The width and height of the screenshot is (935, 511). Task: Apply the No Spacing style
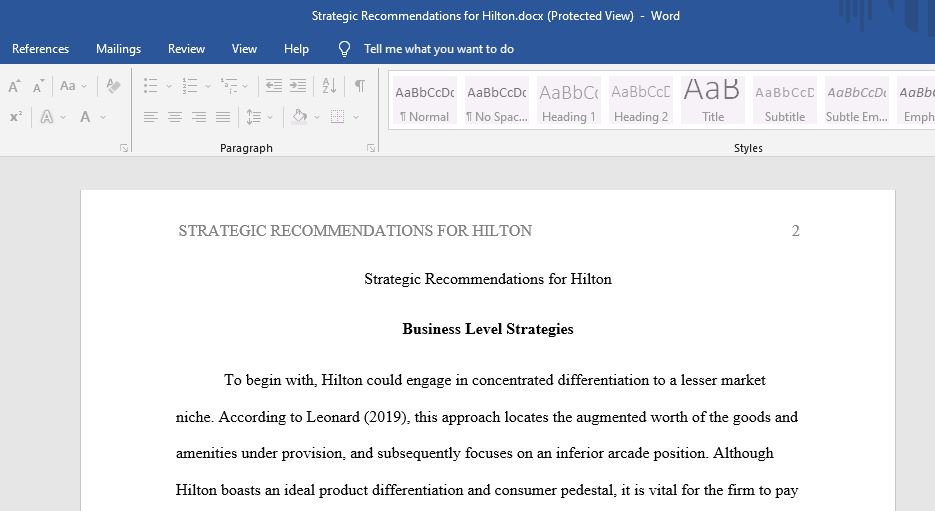click(497, 100)
